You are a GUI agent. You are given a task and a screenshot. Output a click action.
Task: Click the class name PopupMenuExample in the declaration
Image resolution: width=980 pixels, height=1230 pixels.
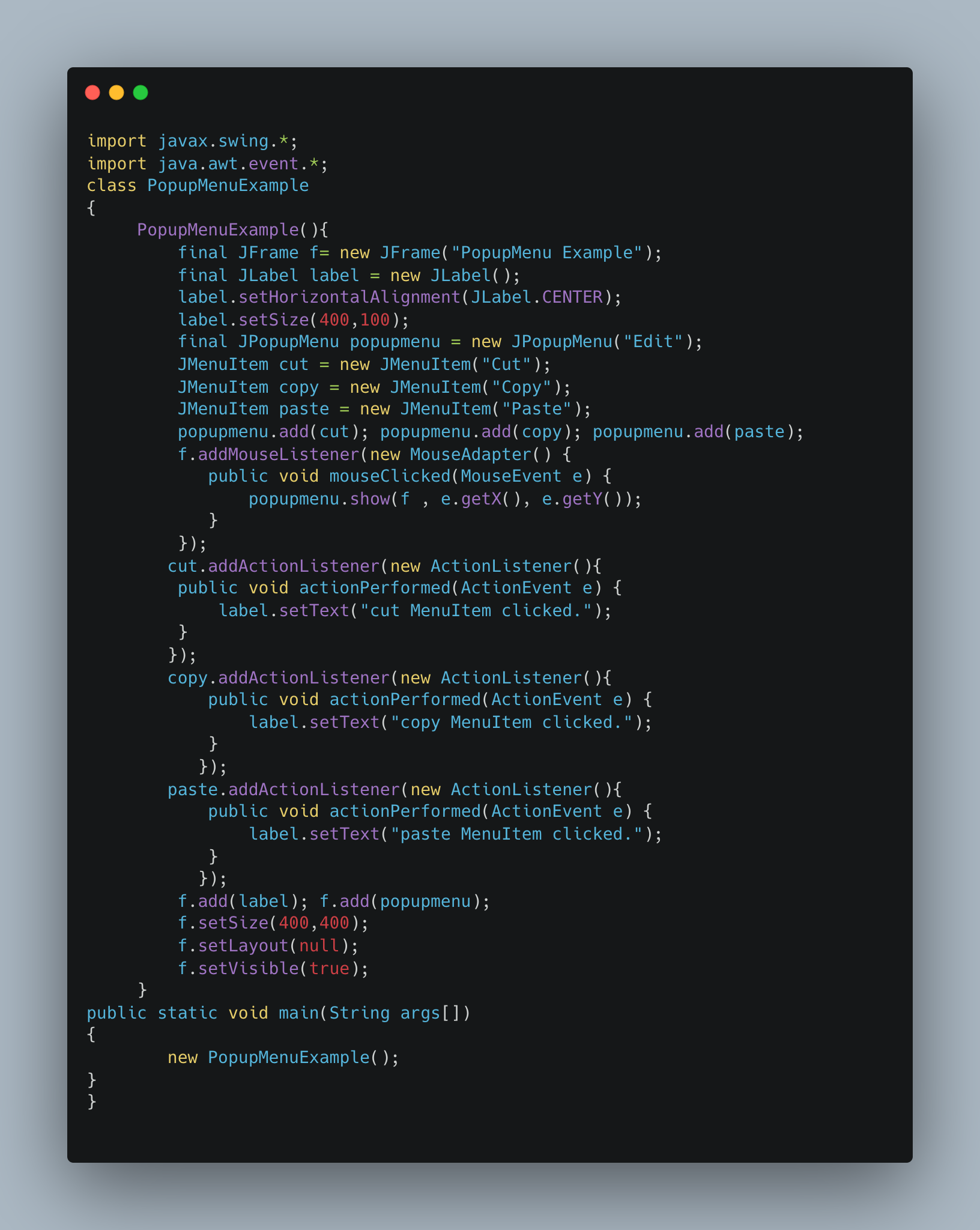click(x=228, y=186)
